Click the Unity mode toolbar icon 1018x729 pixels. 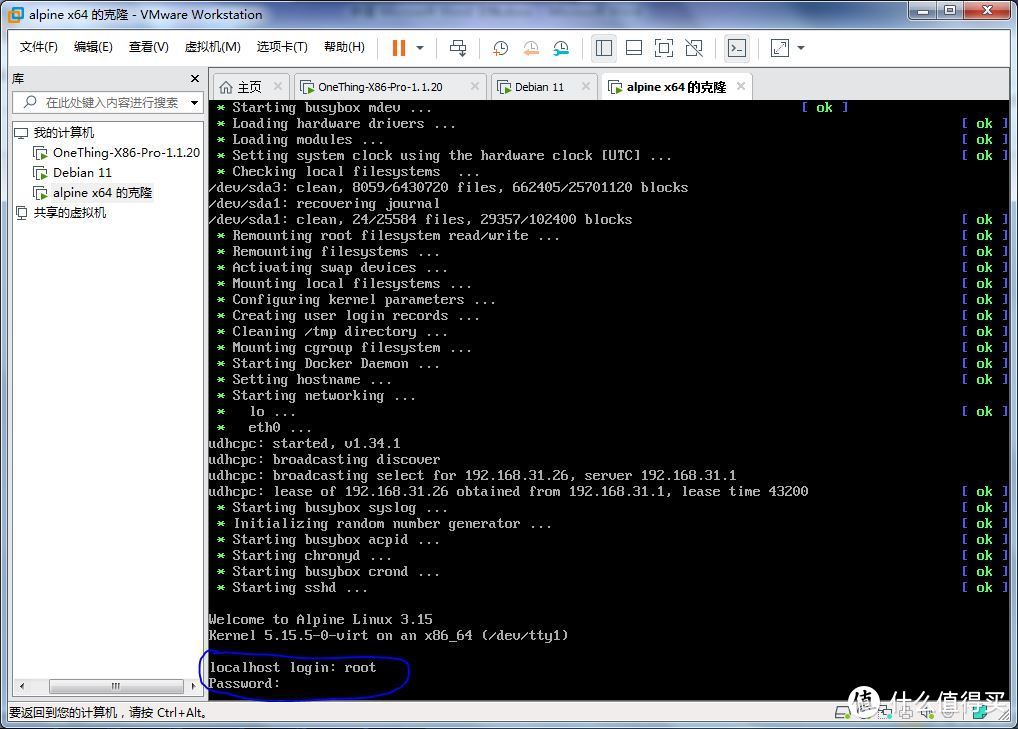[x=694, y=48]
